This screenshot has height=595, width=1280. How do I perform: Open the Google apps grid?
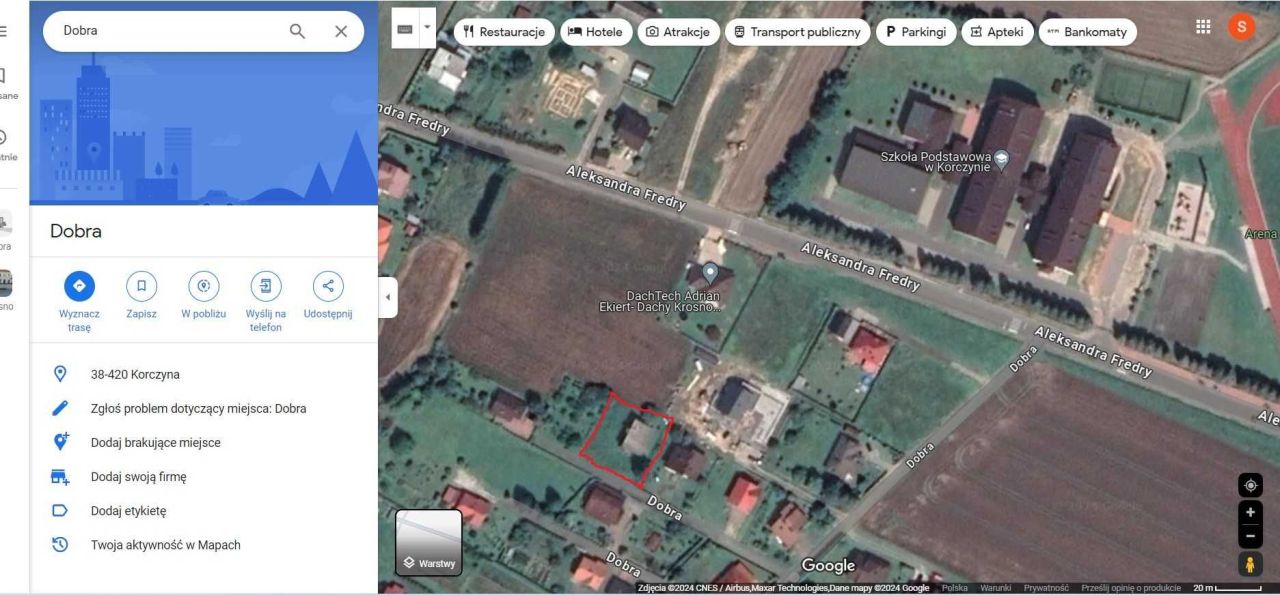pyautogui.click(x=1202, y=26)
